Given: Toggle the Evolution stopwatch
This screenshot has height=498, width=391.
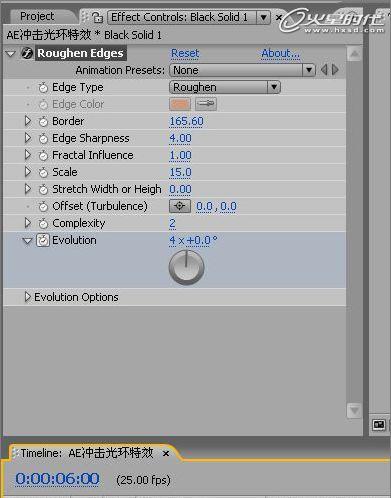Looking at the screenshot, I should pos(43,240).
